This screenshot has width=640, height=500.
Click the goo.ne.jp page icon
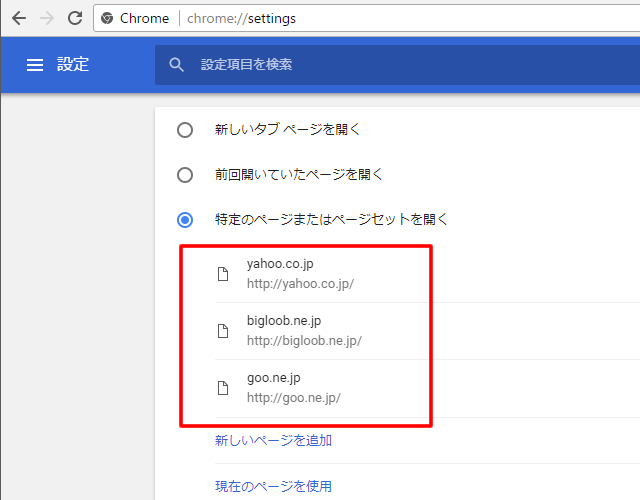(223, 388)
